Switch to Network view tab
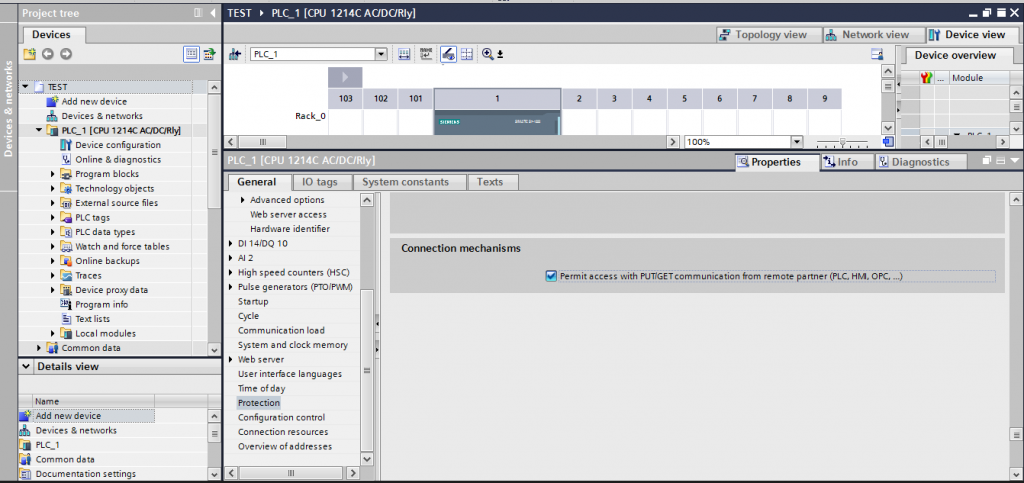The height and width of the screenshot is (483, 1024). 873,35
